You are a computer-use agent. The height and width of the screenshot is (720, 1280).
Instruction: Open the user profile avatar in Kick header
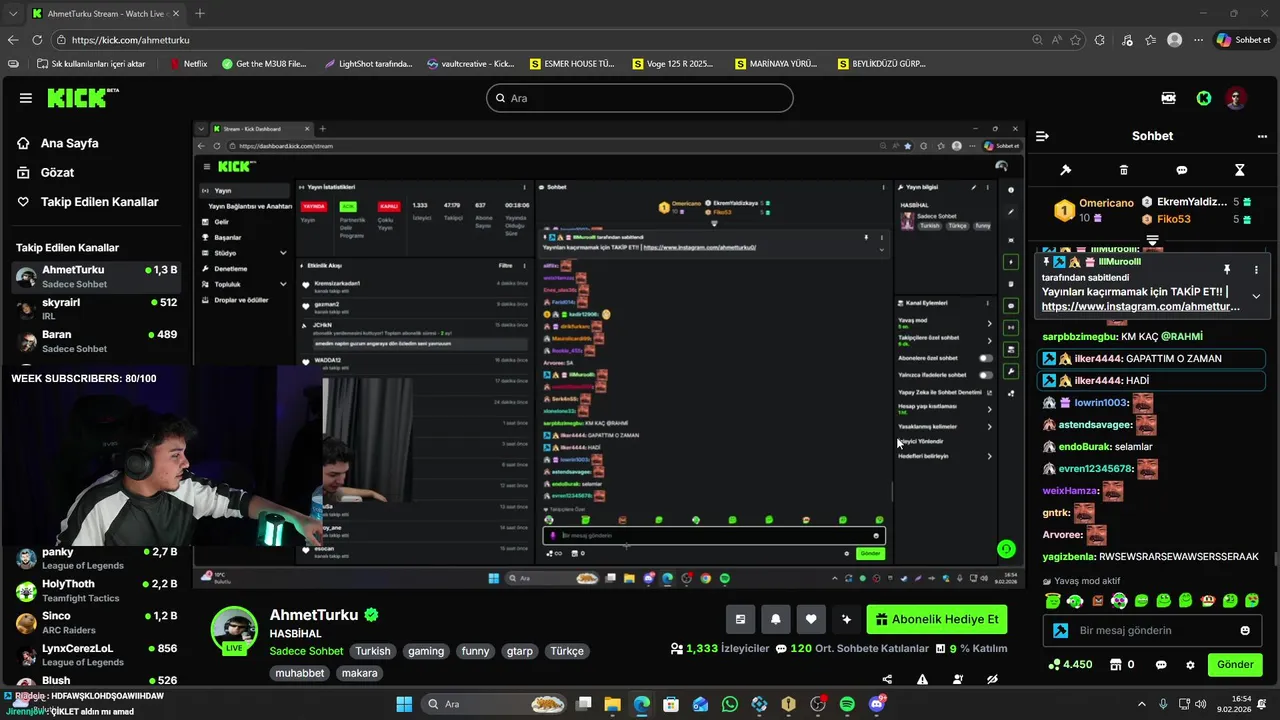click(1237, 98)
